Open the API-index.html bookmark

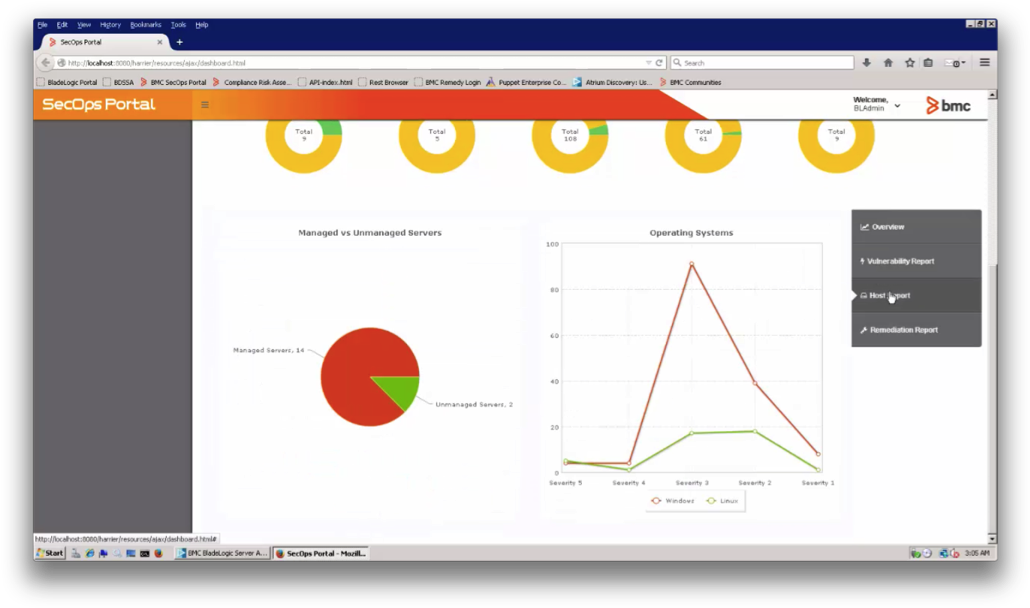[x=325, y=83]
